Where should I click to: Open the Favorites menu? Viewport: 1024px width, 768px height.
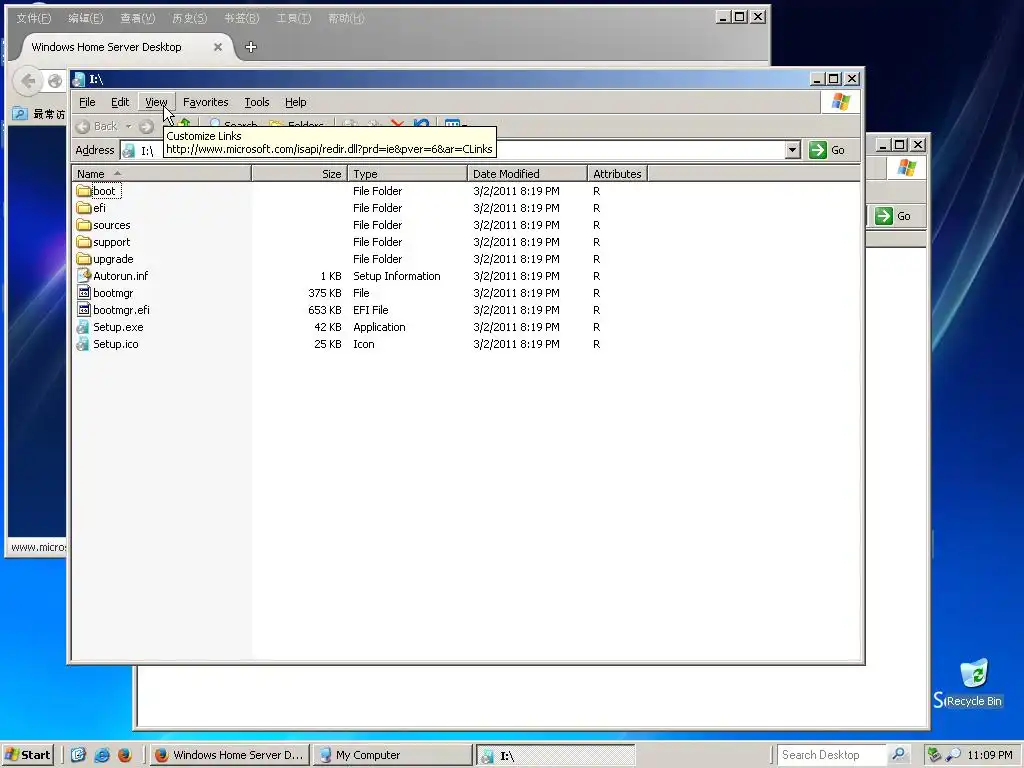pos(206,102)
